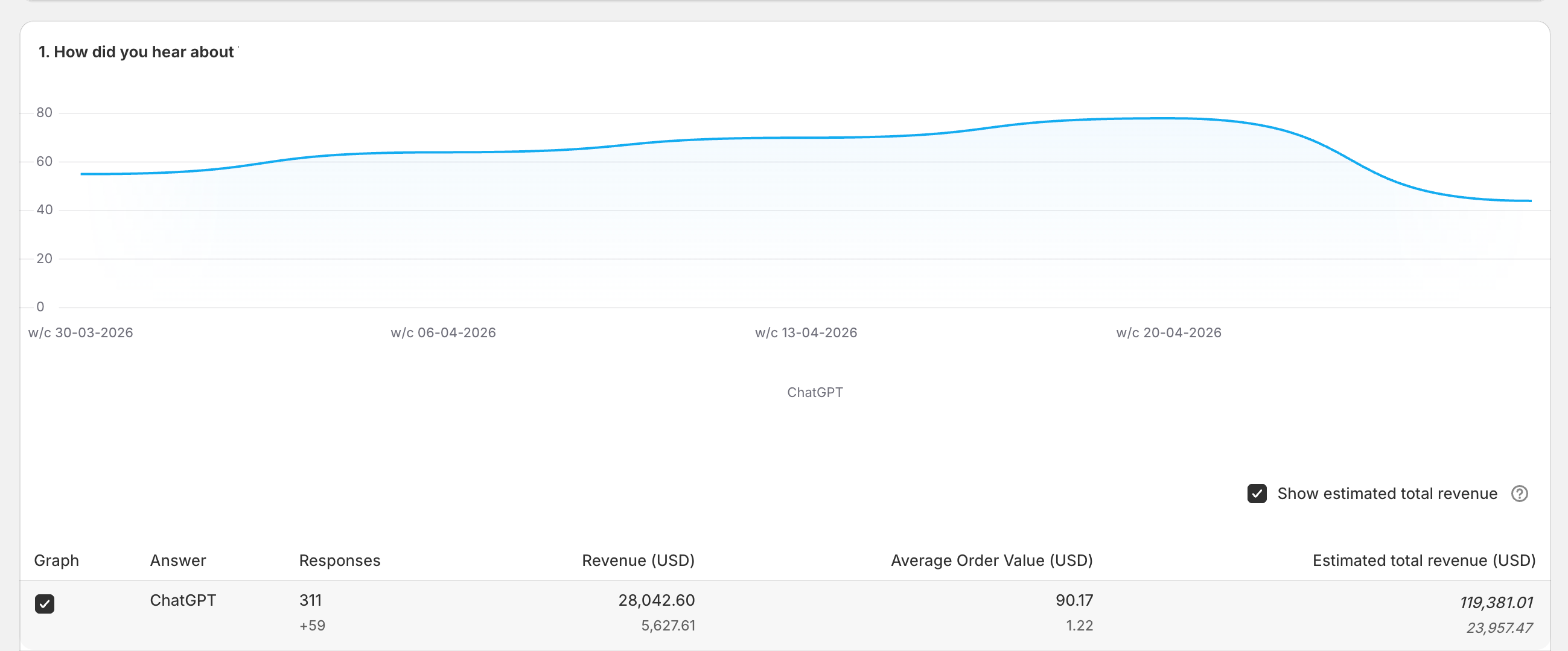Uncheck Show estimated total revenue checkbox

point(1257,494)
